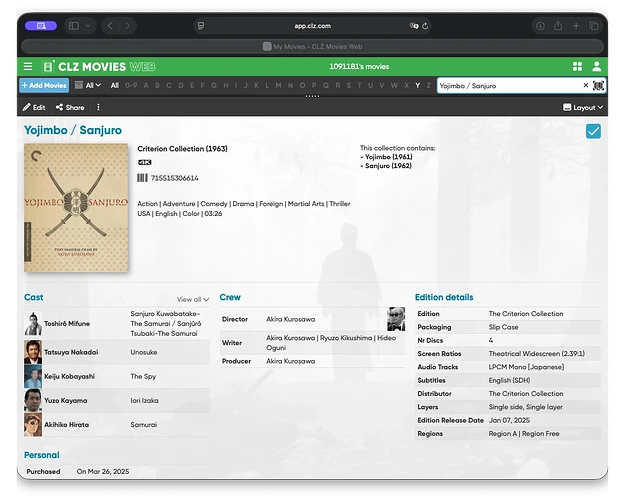Image resolution: width=625 pixels, height=500 pixels.
Task: Click the purple screen-sharing pill indicator
Action: coord(41,26)
